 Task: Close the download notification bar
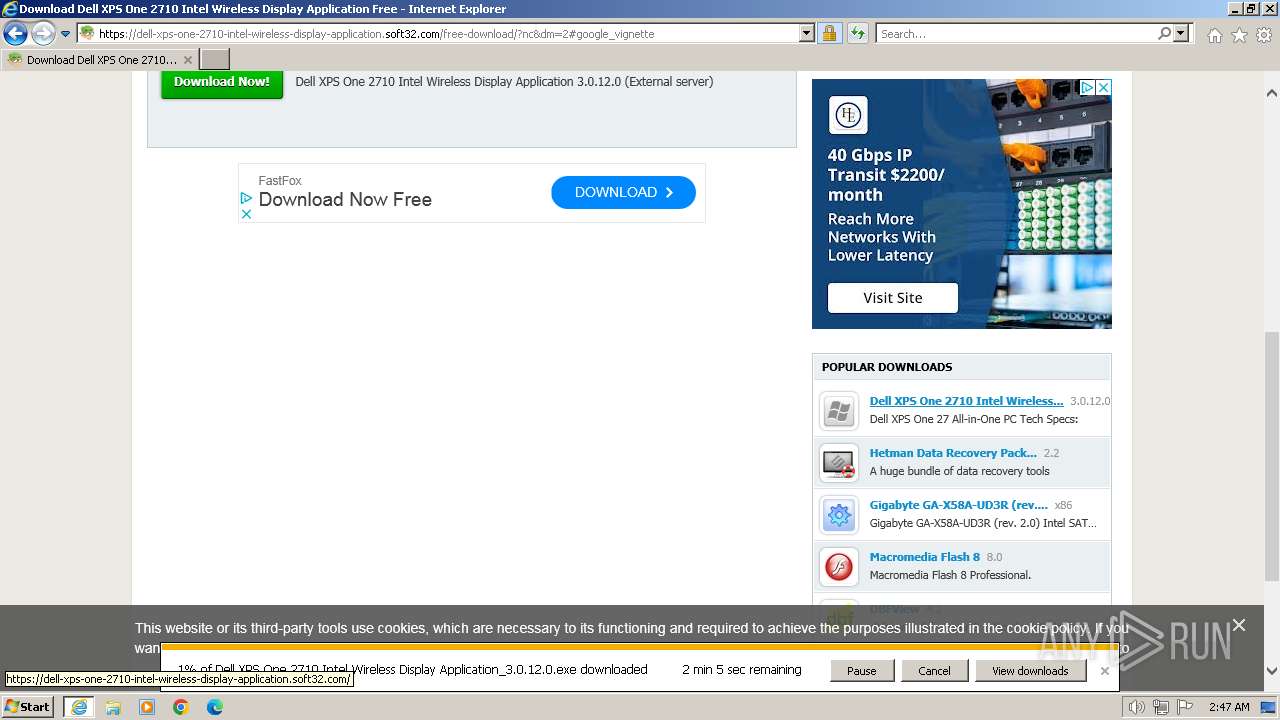click(x=1104, y=671)
